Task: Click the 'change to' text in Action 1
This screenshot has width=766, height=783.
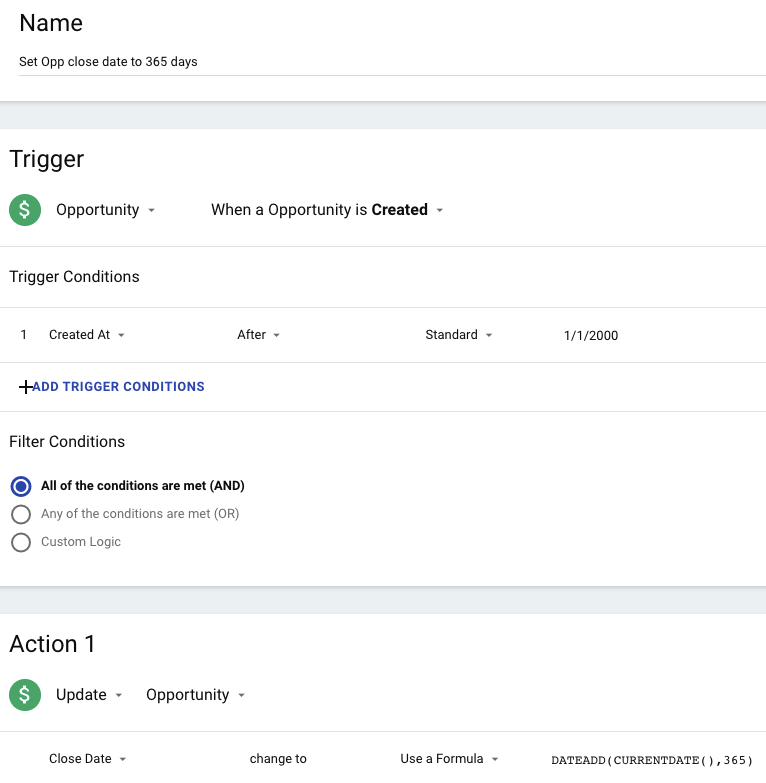Action: 278,759
